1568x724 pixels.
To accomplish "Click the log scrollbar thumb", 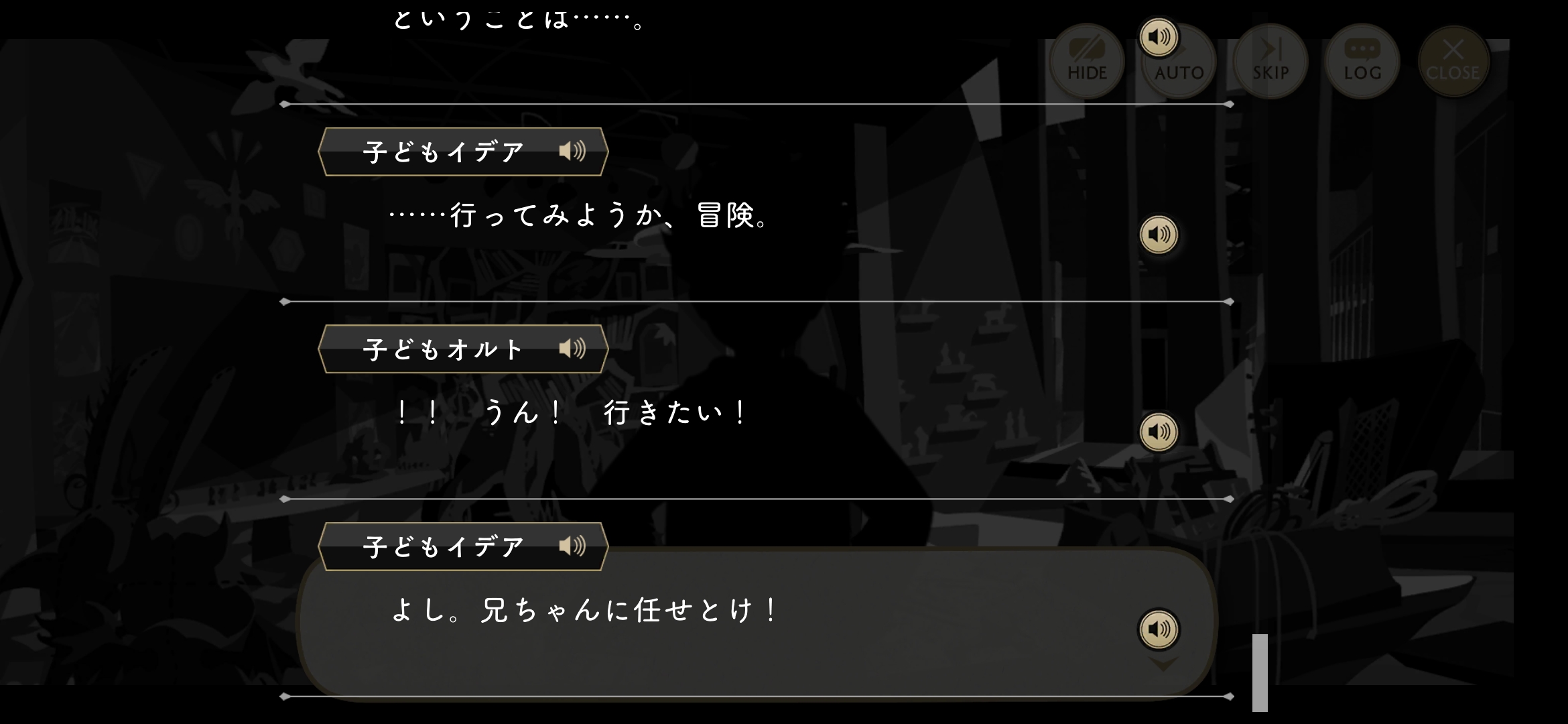I will tap(1260, 672).
